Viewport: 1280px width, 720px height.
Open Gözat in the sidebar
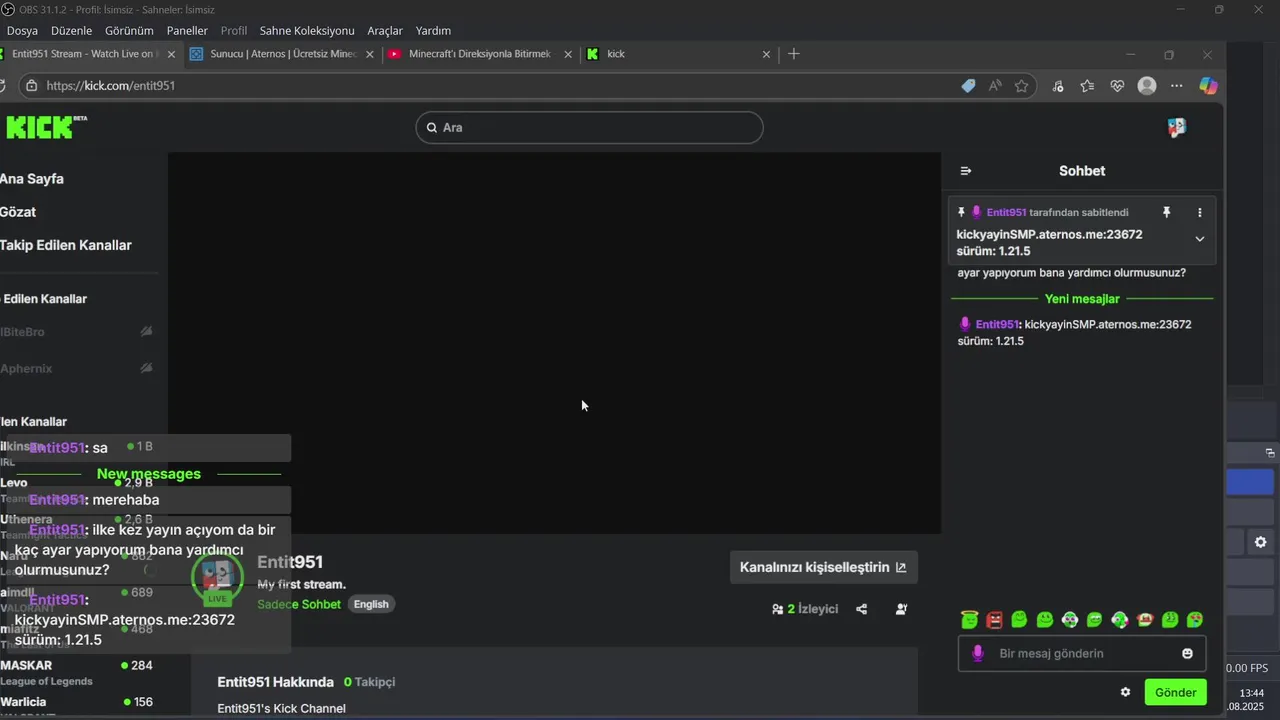18,212
